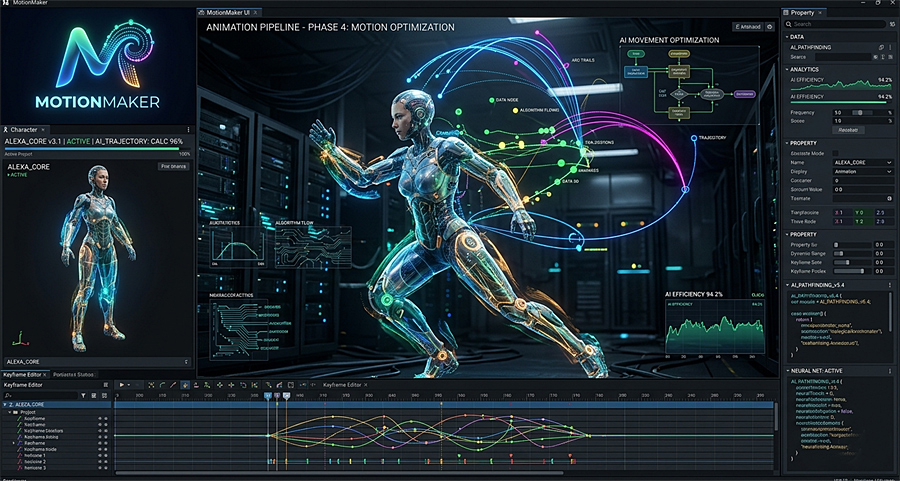Image resolution: width=900 pixels, height=481 pixels.
Task: Select the highlighted hand tool in keyframe toolbar
Action: click(x=185, y=385)
